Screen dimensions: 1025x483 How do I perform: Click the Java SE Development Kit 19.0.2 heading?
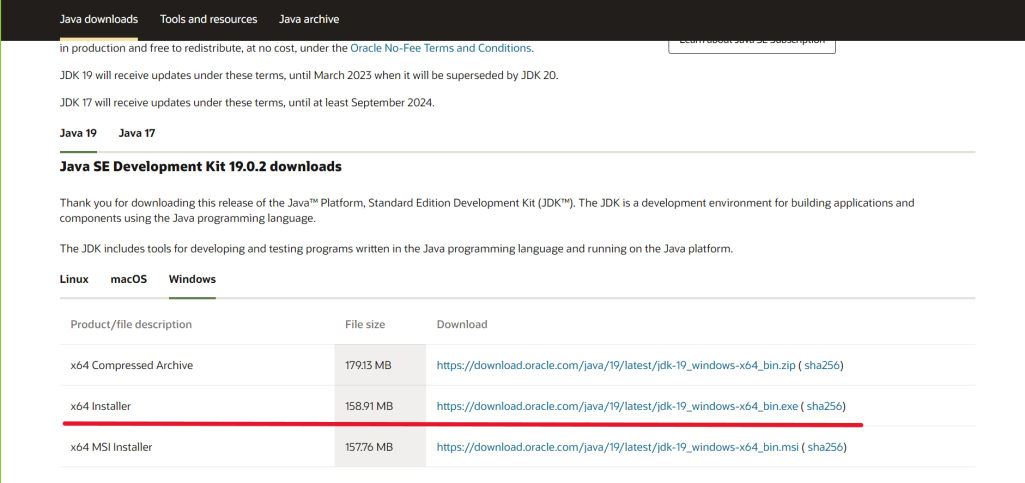(201, 167)
